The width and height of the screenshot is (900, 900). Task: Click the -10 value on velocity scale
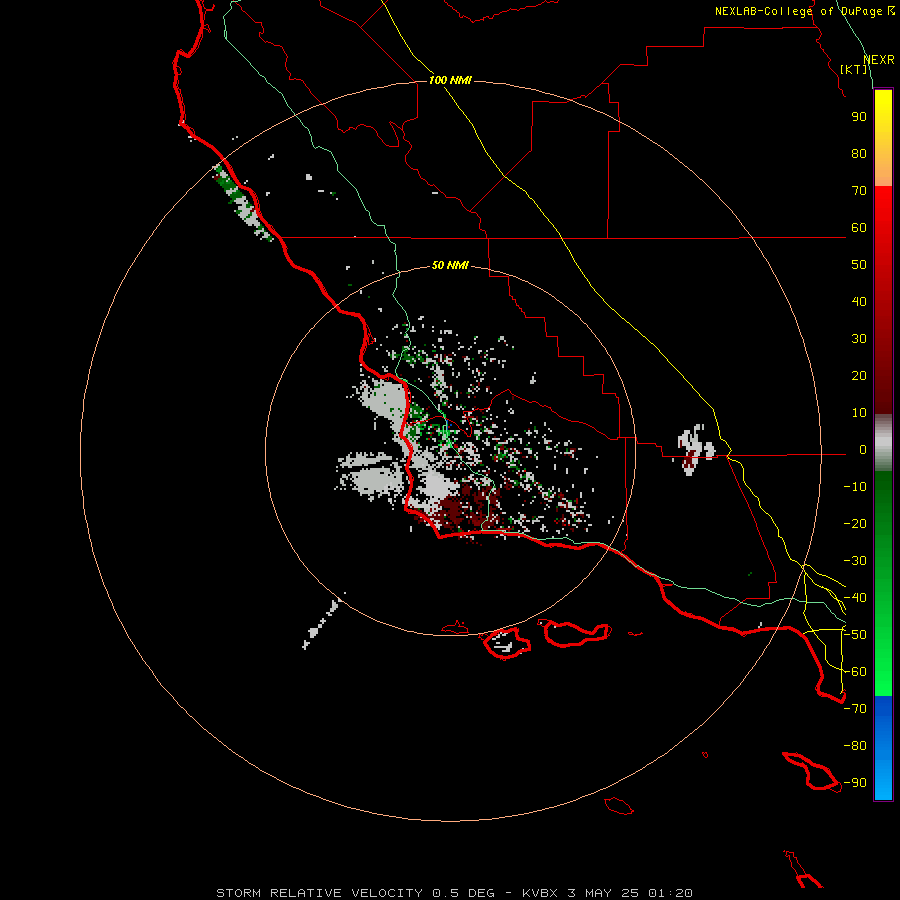tap(855, 487)
